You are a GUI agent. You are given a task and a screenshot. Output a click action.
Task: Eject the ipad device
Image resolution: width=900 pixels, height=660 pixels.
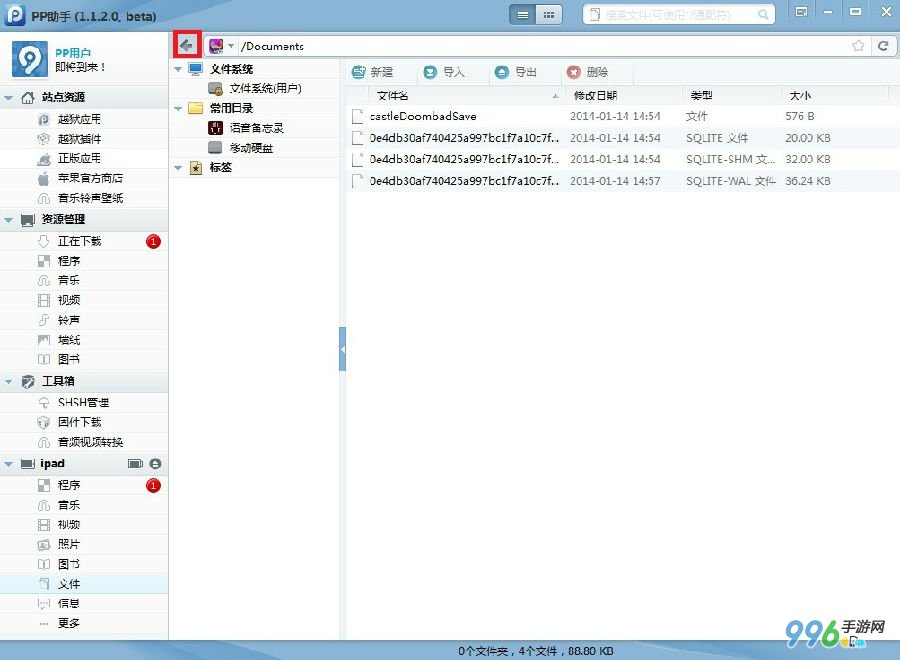click(155, 464)
